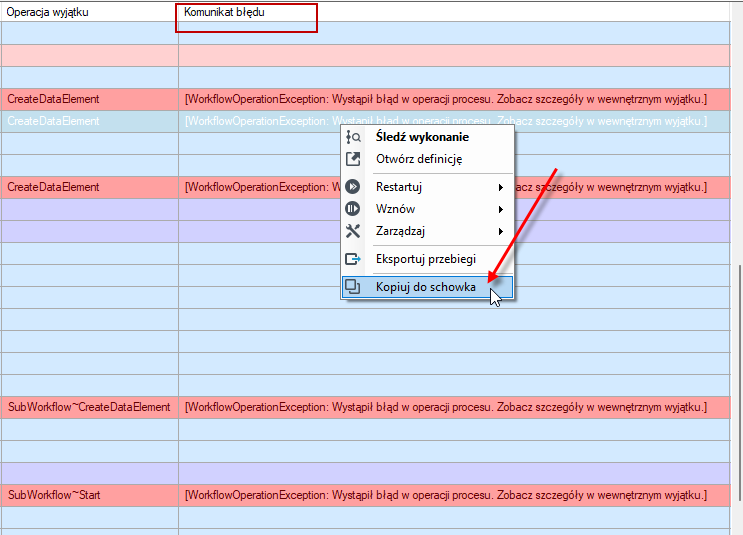Click error message in first red CreateDataElement row
The image size is (743, 535).
pyautogui.click(x=454, y=99)
